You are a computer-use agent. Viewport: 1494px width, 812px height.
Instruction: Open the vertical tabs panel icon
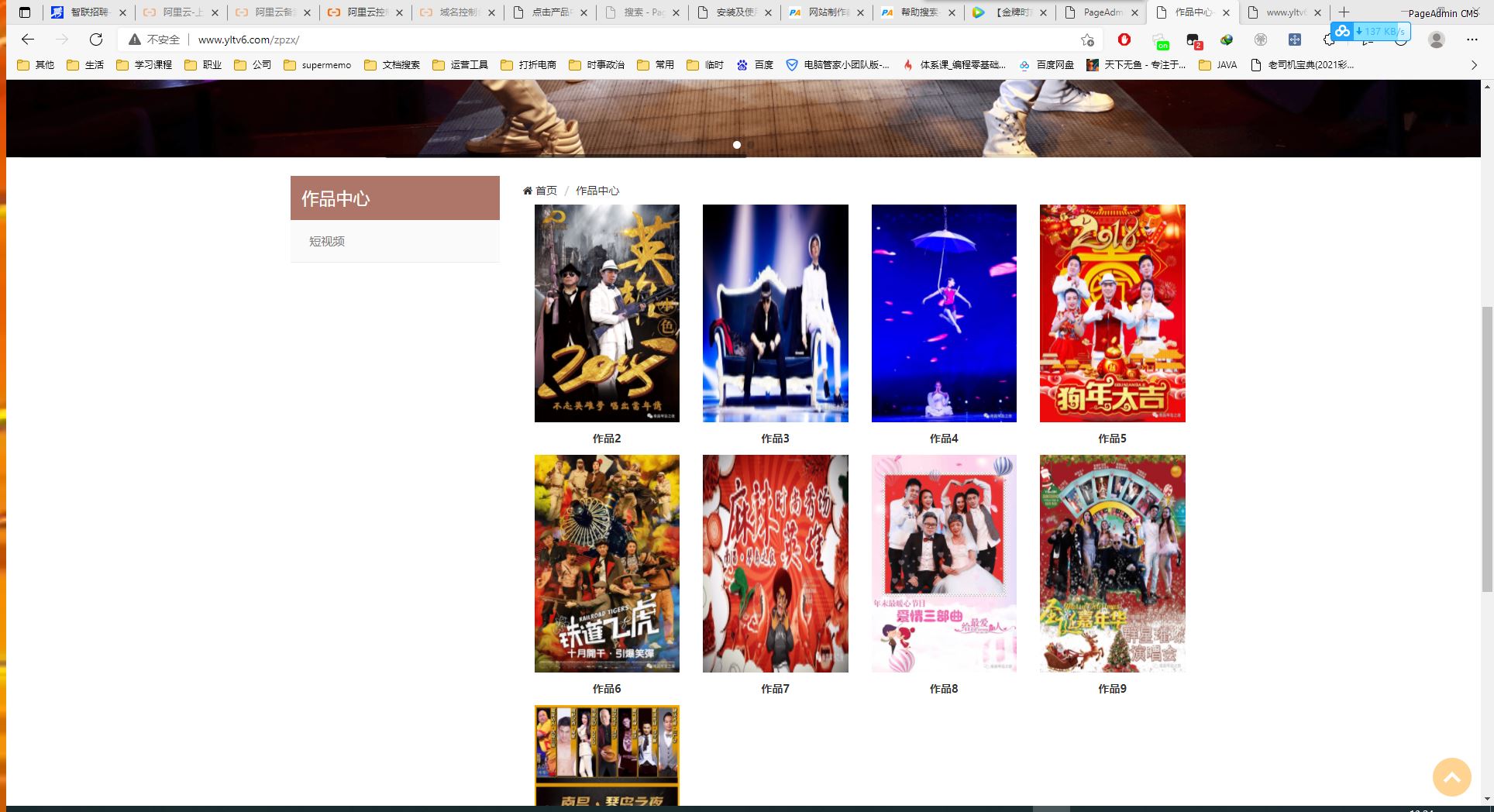pyautogui.click(x=25, y=12)
